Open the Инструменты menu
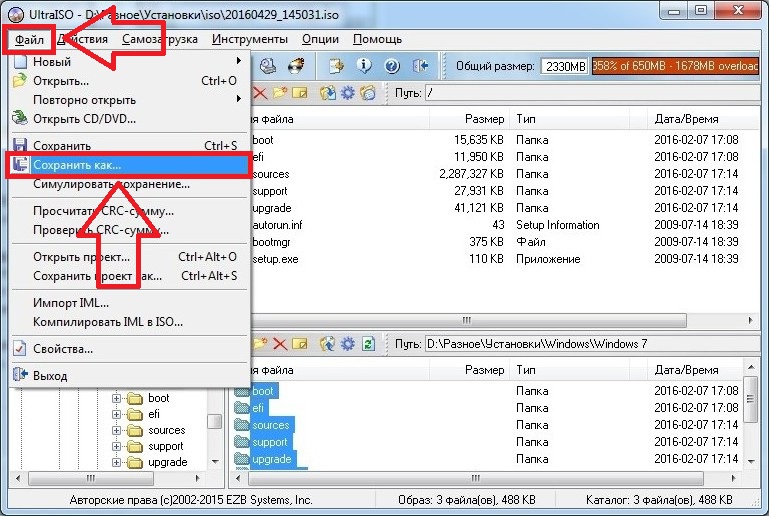Image resolution: width=769 pixels, height=516 pixels. click(250, 39)
